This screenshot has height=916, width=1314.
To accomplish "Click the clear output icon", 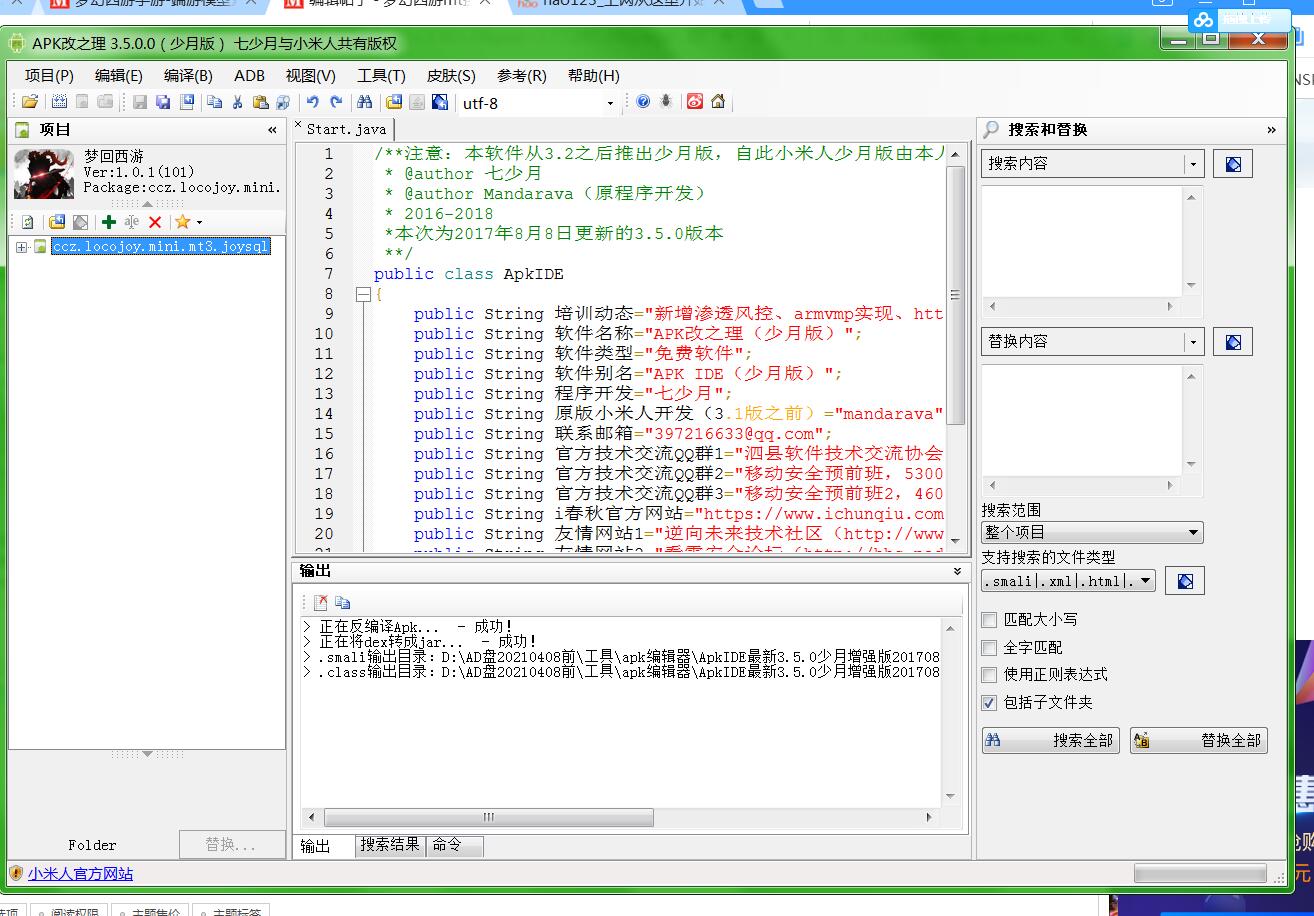I will 320,602.
